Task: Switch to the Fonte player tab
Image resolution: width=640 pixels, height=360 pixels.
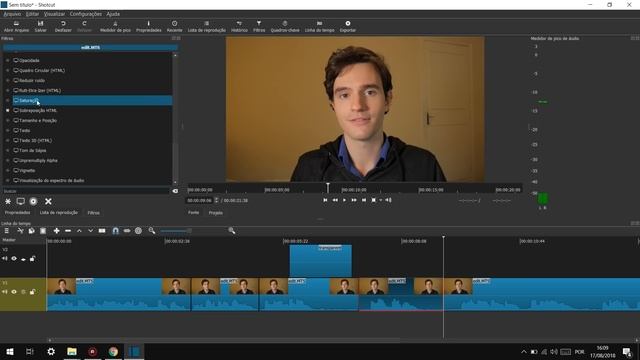Action: 193,213
